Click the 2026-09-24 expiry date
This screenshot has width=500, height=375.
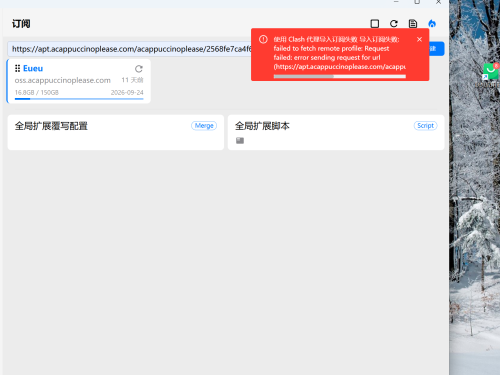(127, 92)
